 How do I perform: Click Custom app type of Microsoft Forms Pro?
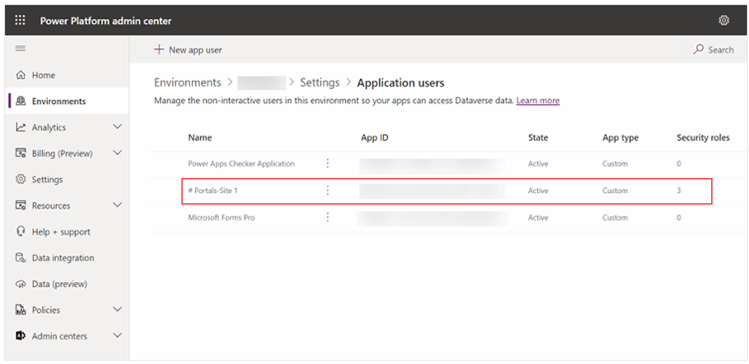(615, 217)
